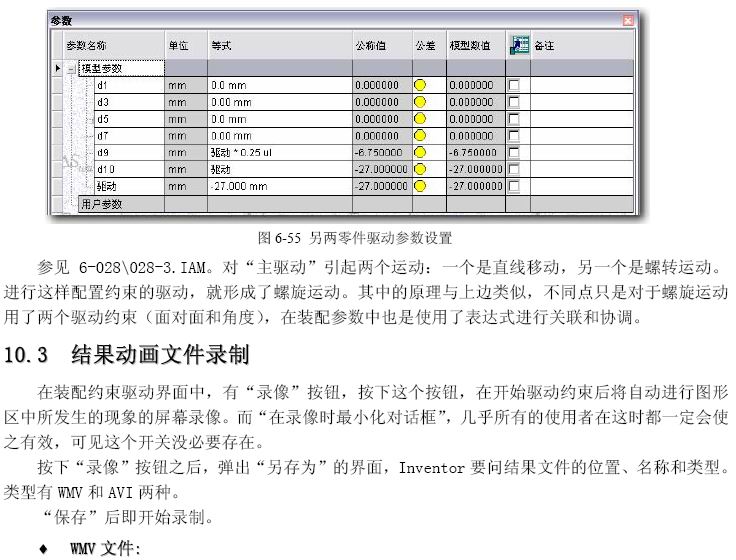Click the 等式 column header

pos(280,46)
